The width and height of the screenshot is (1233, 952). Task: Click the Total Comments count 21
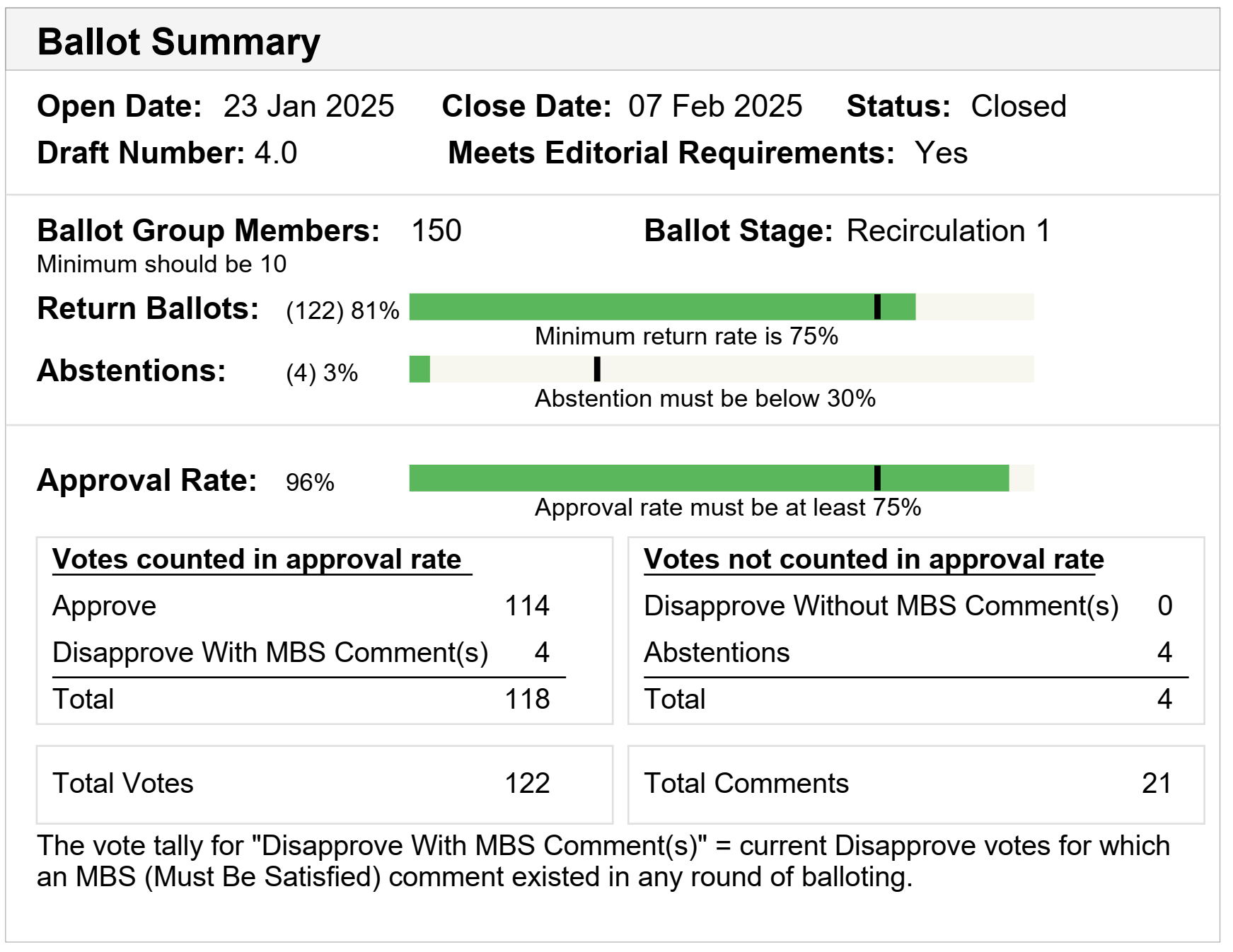1156,784
